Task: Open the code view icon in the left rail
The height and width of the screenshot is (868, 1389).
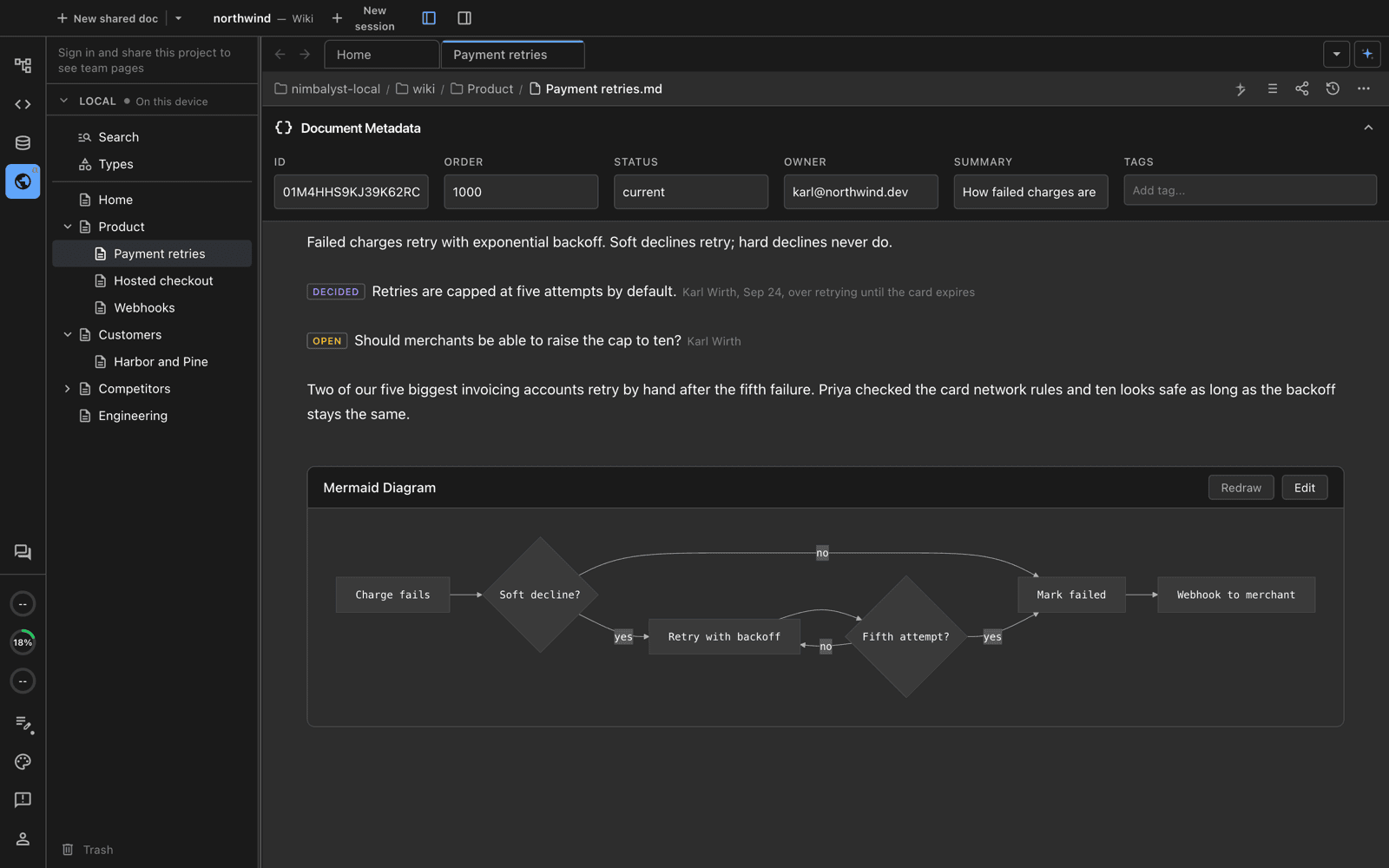Action: click(23, 104)
